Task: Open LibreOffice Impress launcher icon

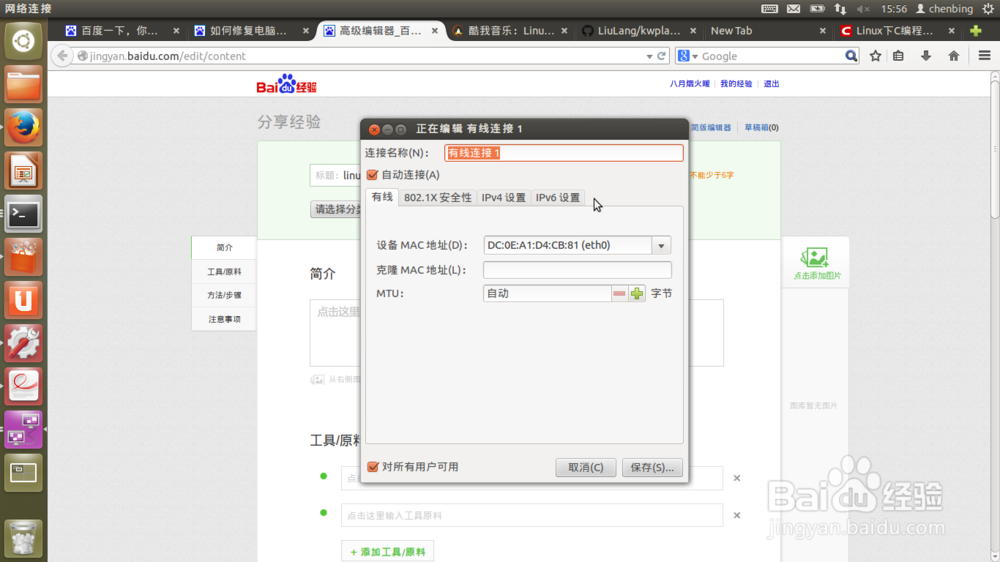Action: point(24,170)
